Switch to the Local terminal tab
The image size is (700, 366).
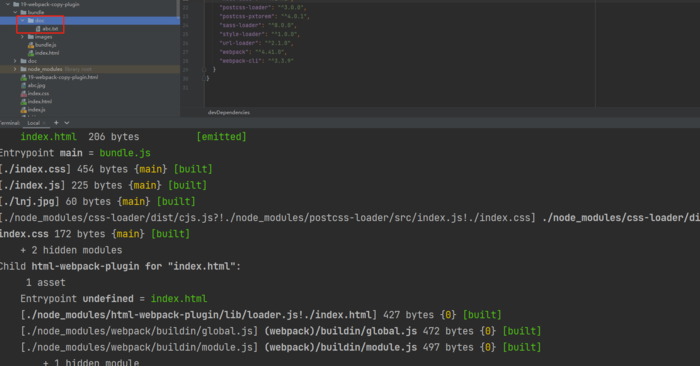(33, 123)
